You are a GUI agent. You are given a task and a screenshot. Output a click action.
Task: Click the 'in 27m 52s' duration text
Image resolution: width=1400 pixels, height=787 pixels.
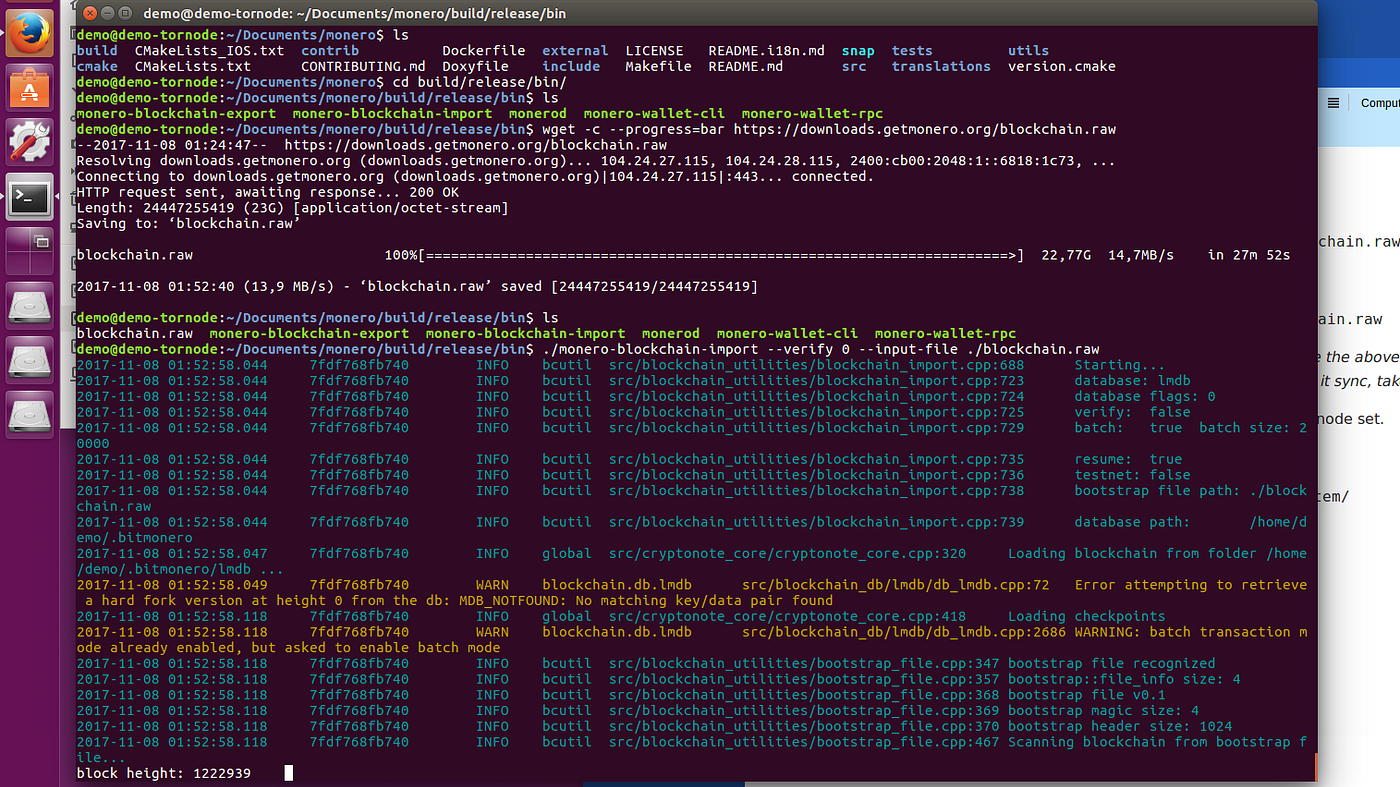pos(1249,255)
